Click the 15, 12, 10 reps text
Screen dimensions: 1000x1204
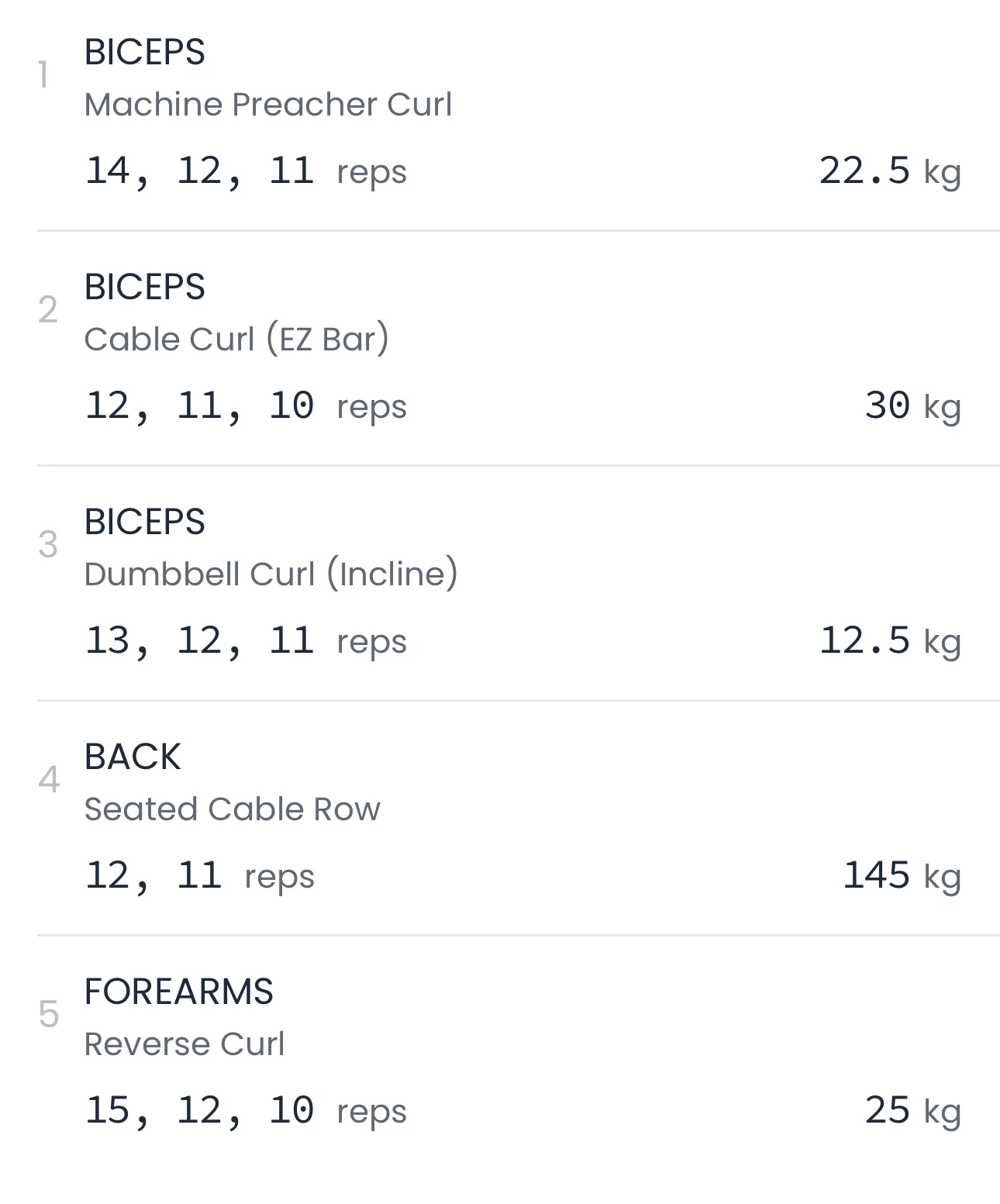pos(245,1111)
